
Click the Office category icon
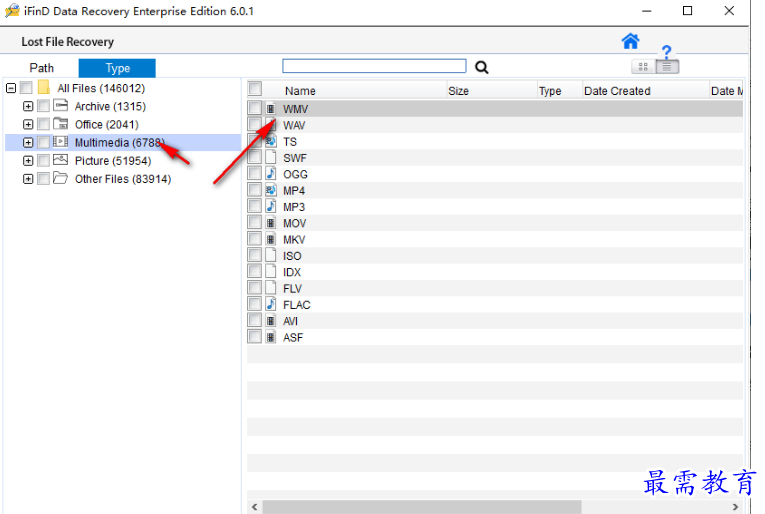[60, 123]
